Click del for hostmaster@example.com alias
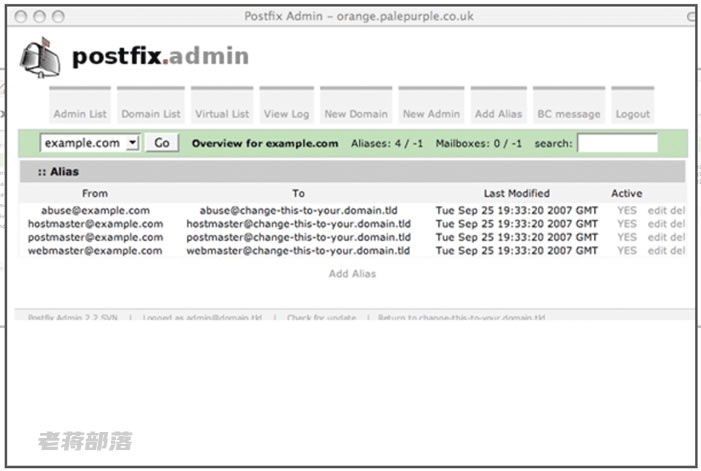The image size is (701, 471). click(678, 224)
